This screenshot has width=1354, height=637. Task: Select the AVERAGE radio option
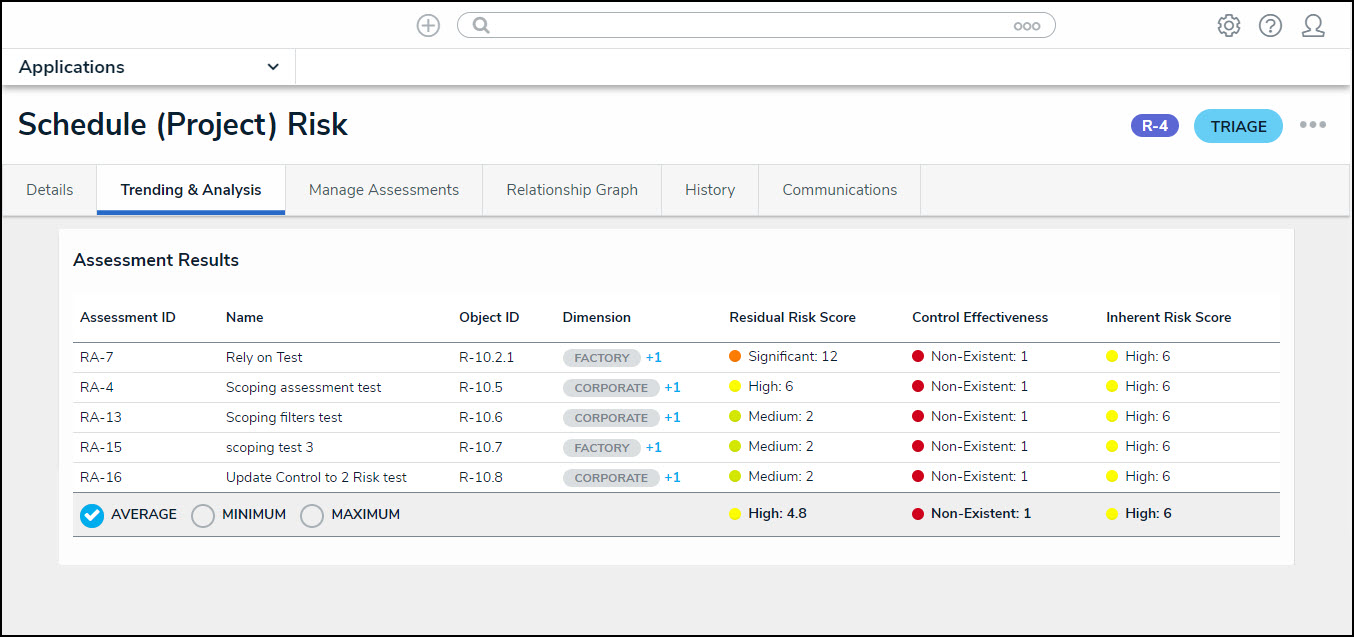click(x=92, y=515)
